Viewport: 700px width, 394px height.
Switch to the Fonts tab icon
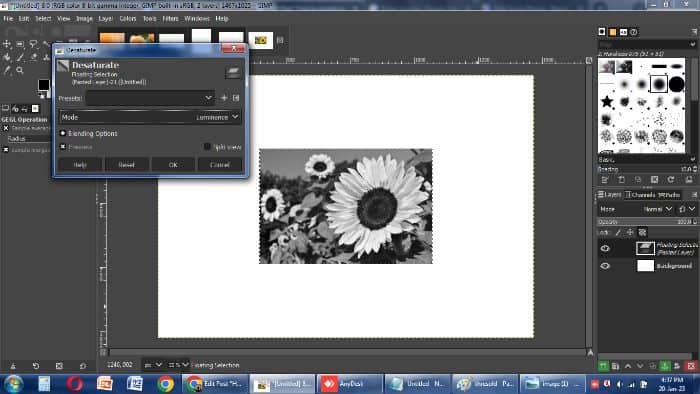click(x=623, y=32)
